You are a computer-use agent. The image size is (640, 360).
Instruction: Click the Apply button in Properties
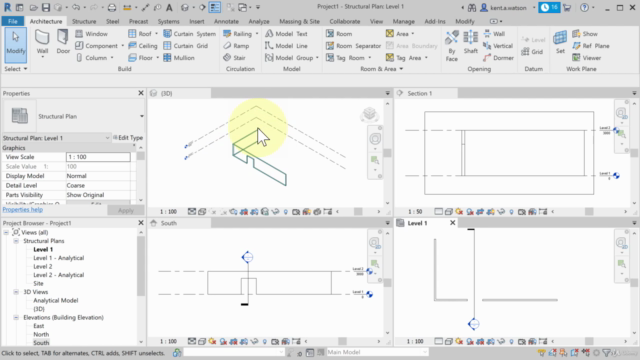tap(126, 210)
